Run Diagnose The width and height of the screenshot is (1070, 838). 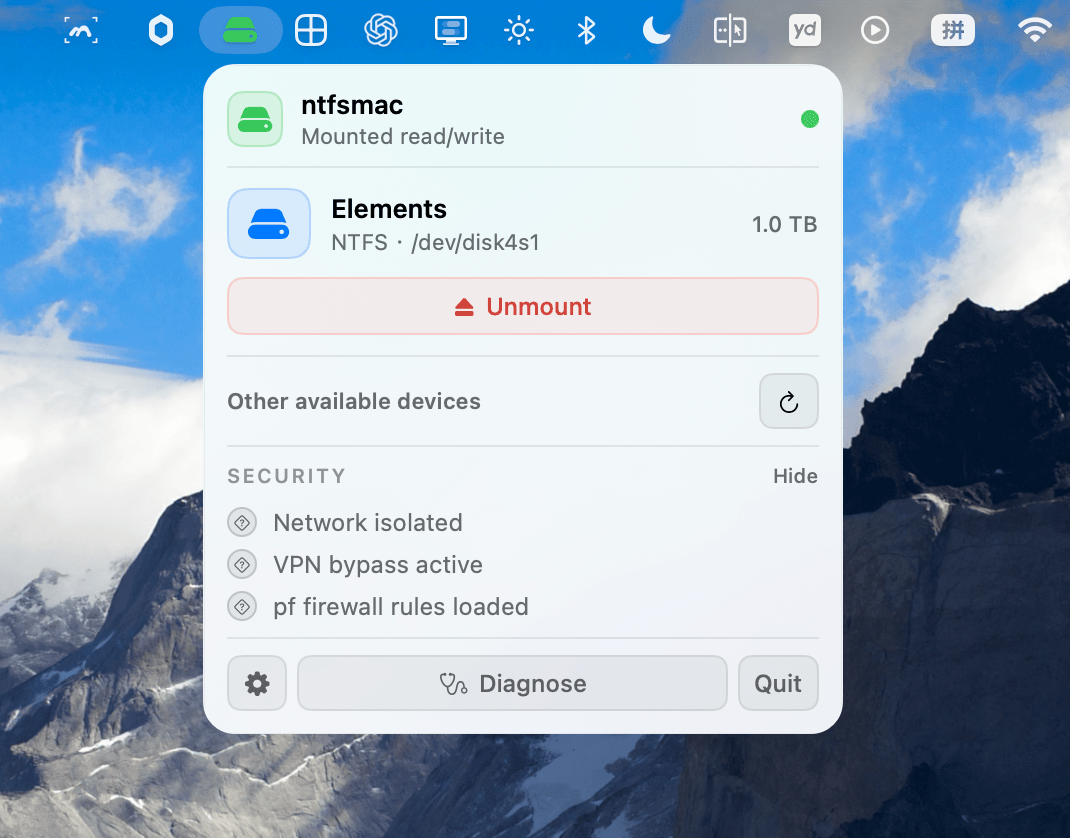point(512,683)
